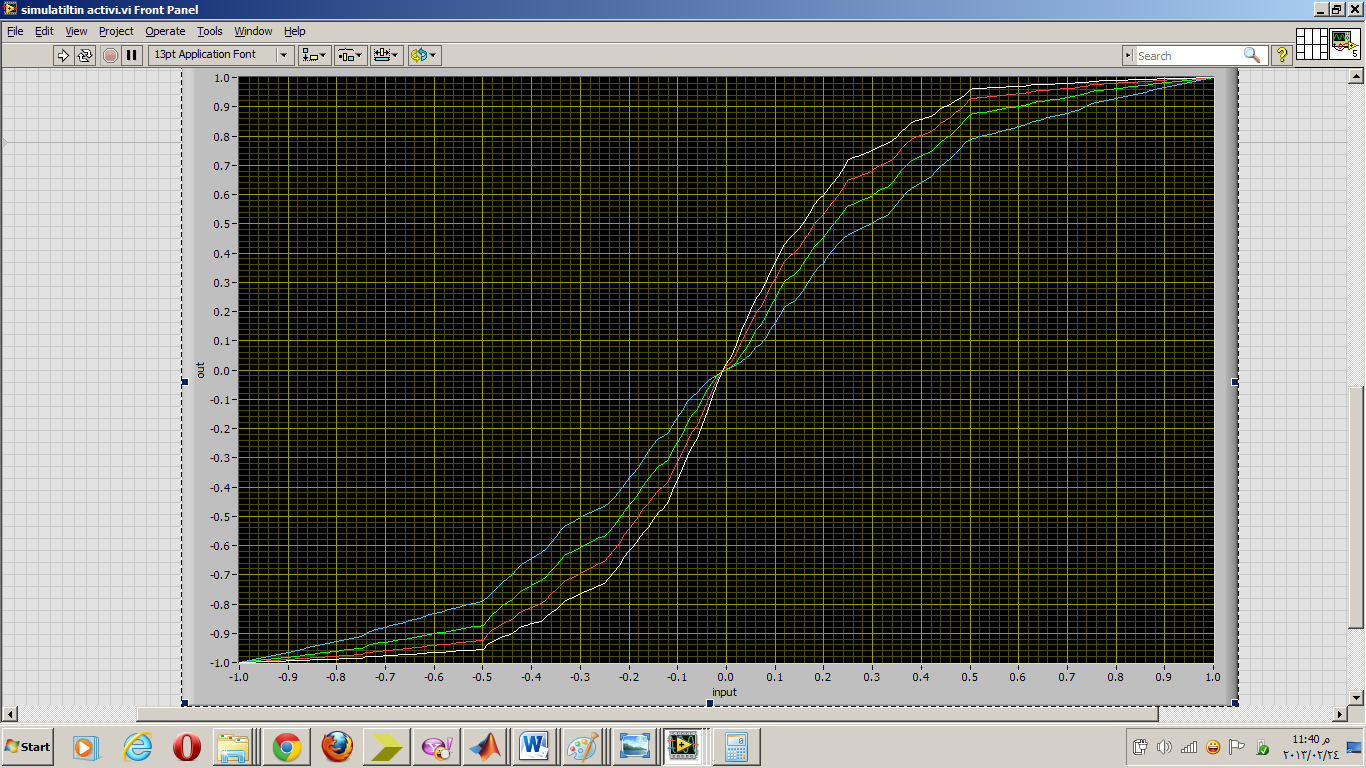The image size is (1366, 768).
Task: Open Google Chrome from taskbar
Action: [287, 747]
